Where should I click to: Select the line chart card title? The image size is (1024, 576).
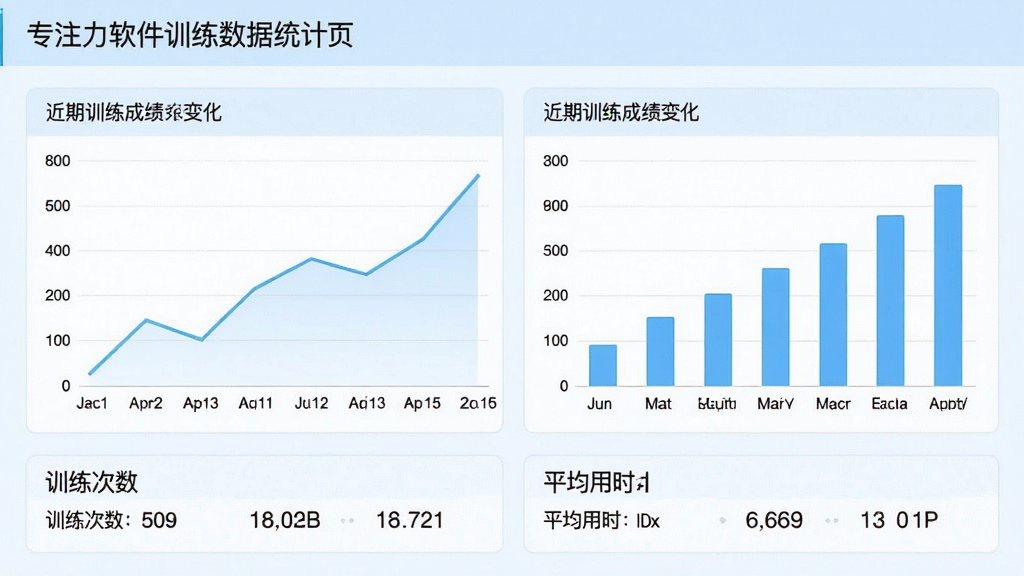[x=134, y=112]
